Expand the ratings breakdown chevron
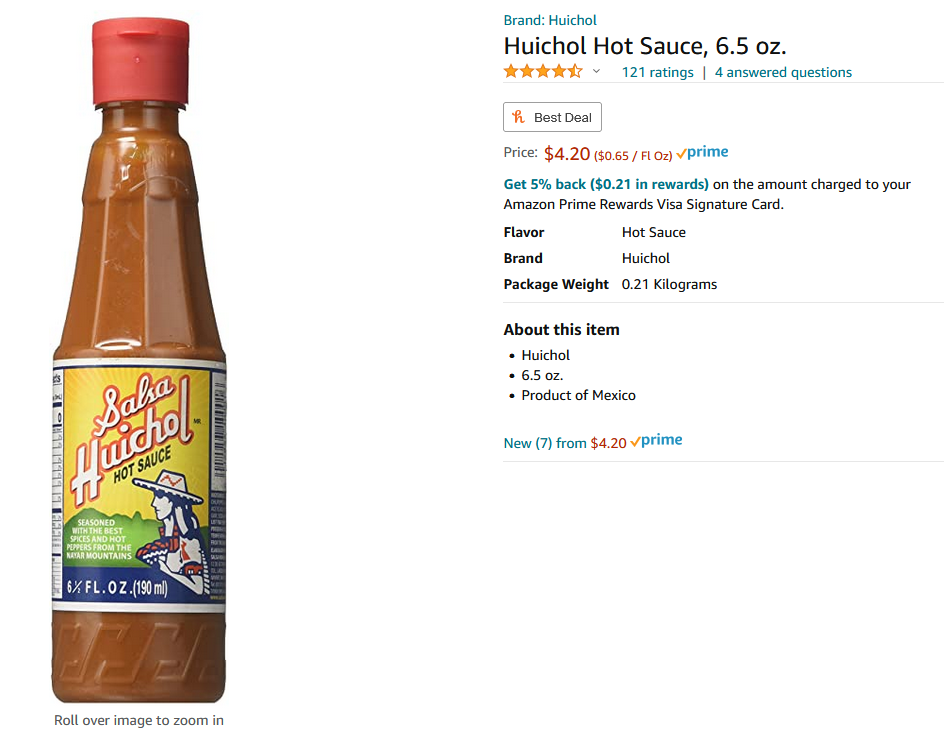The image size is (948, 748). click(596, 71)
